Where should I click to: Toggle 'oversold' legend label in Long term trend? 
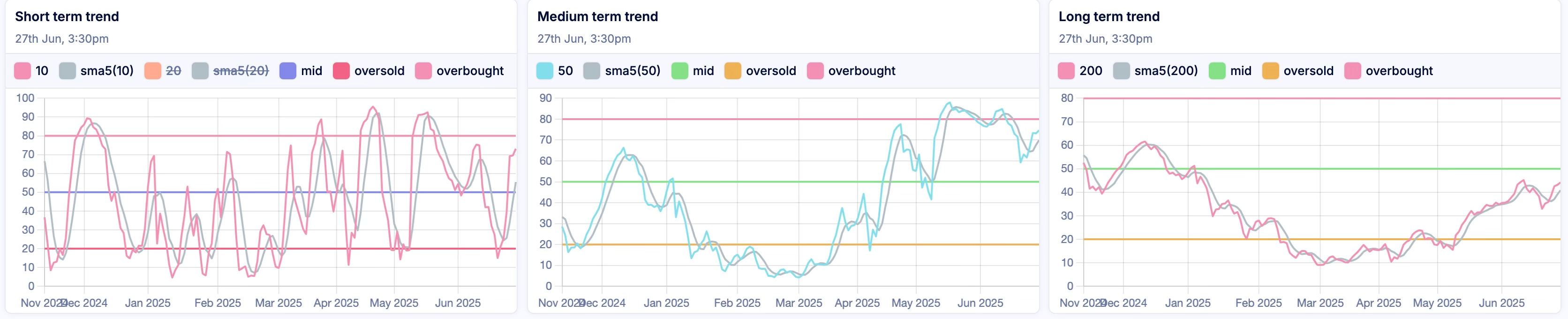point(1309,71)
